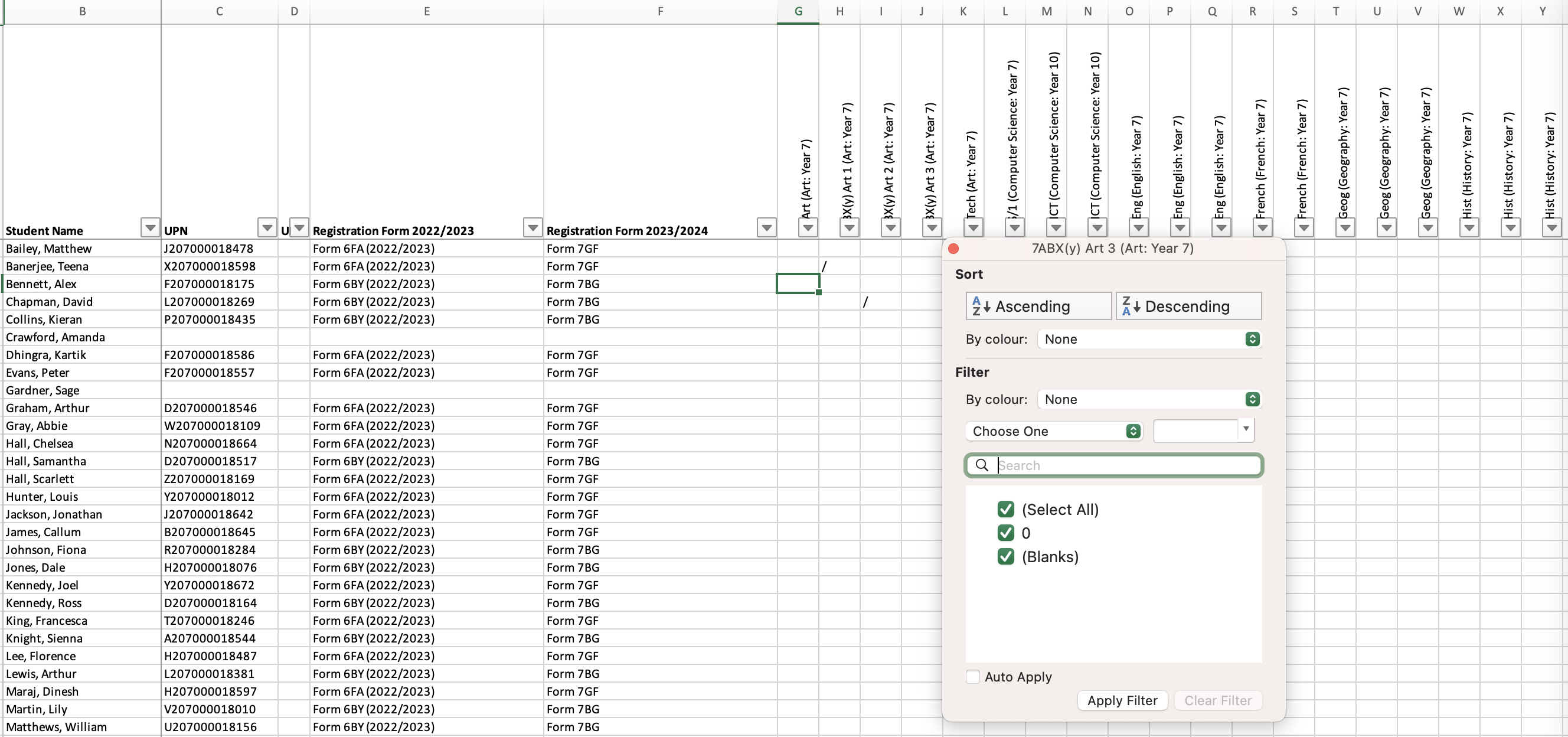Image resolution: width=1568 pixels, height=737 pixels.
Task: Click the Clear Filter button
Action: click(x=1217, y=700)
